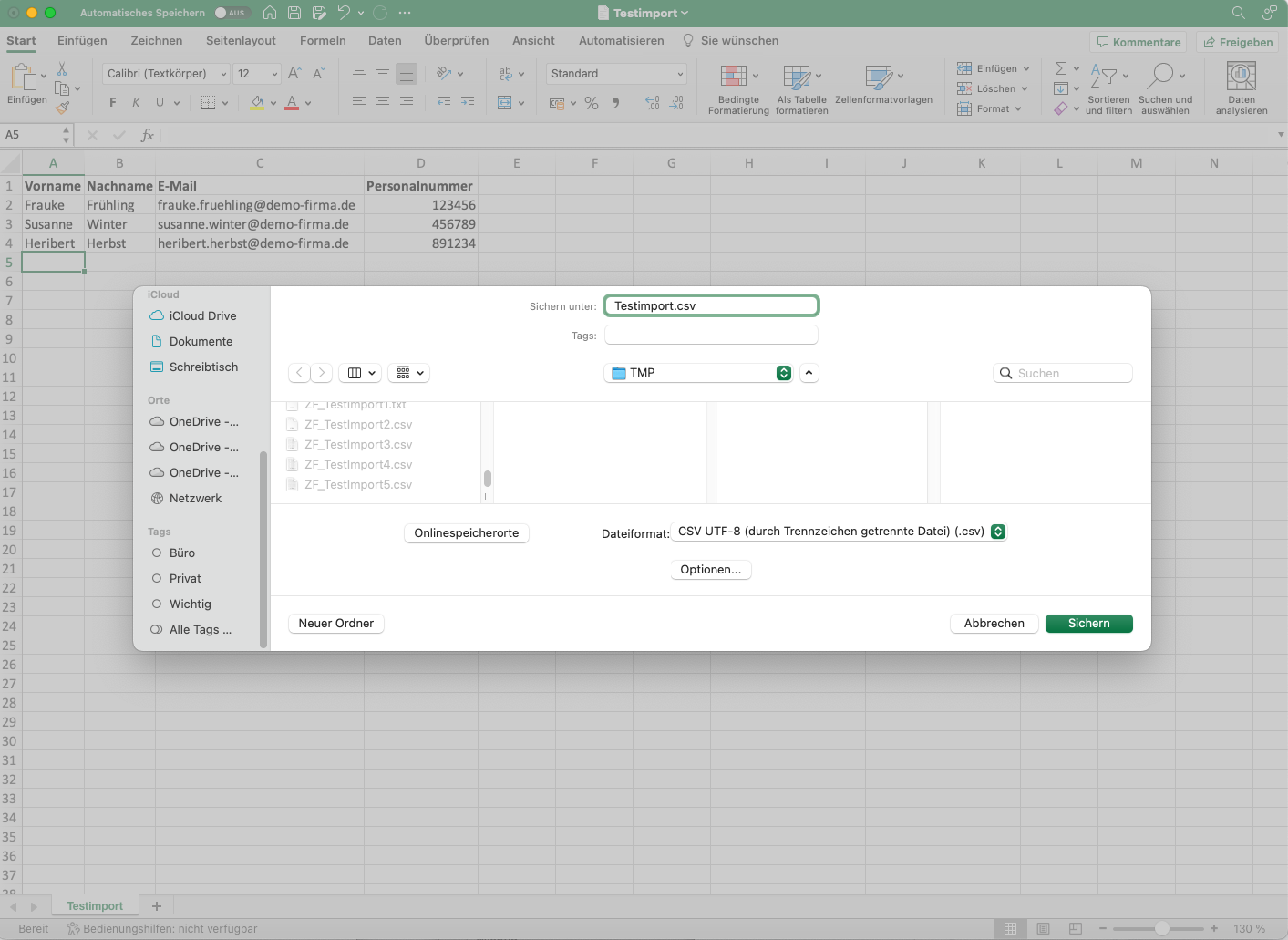The height and width of the screenshot is (940, 1288).
Task: Click the Abbrechen button
Action: 994,624
